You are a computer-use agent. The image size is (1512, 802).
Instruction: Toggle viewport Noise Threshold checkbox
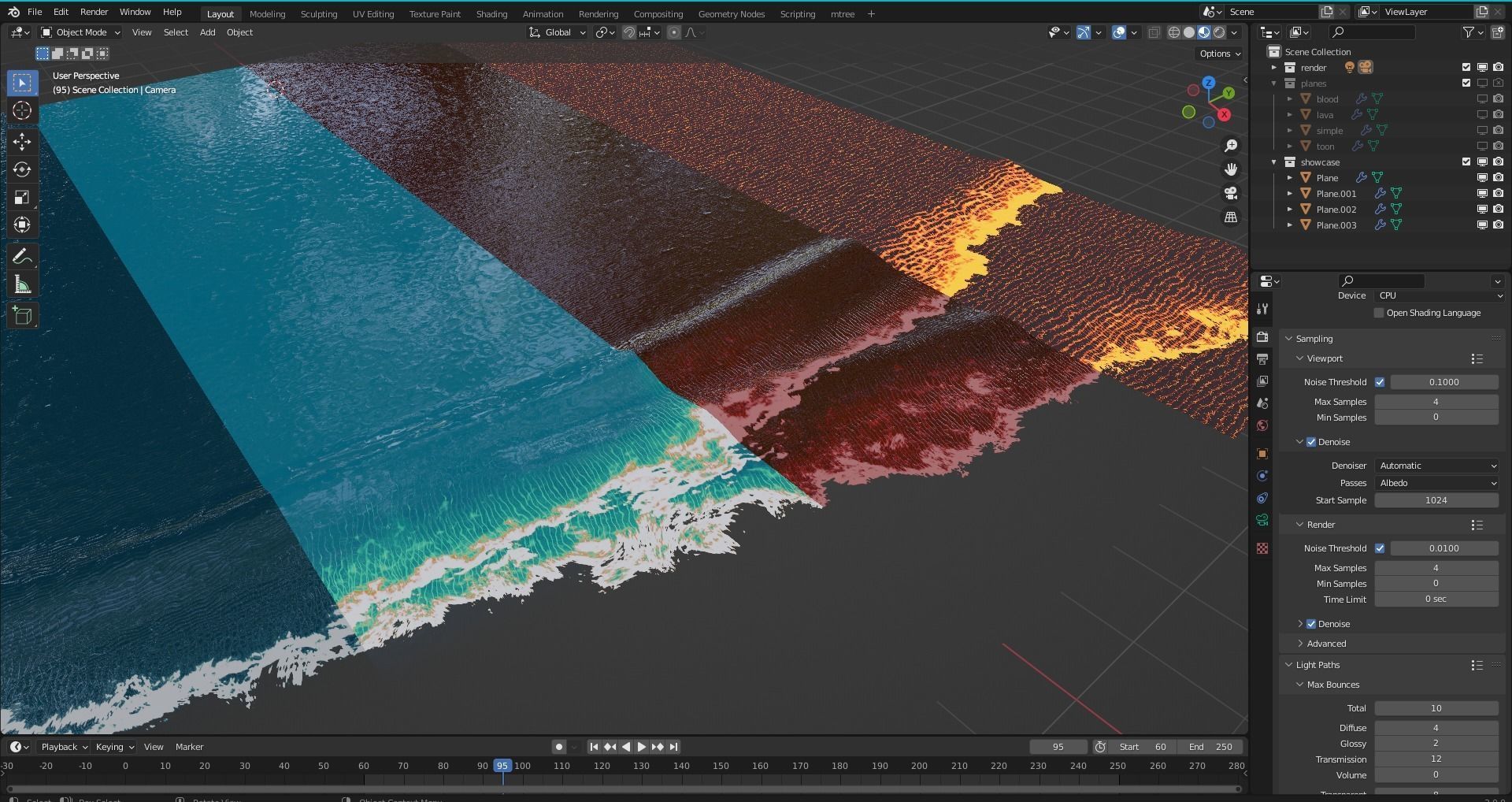coord(1380,382)
